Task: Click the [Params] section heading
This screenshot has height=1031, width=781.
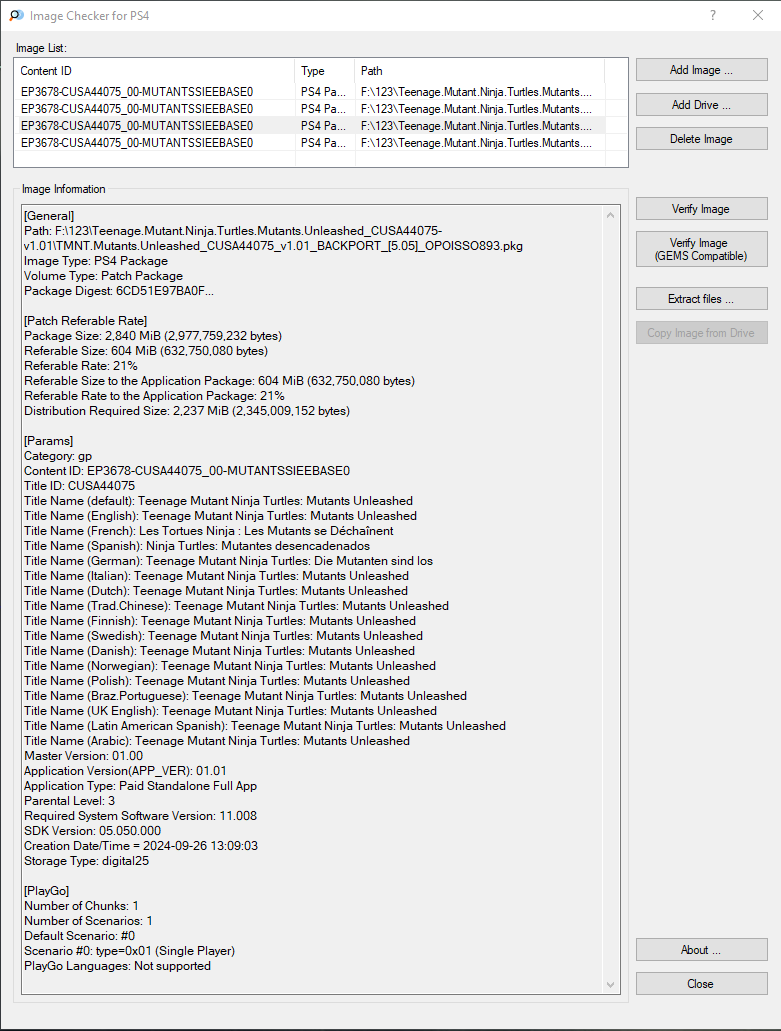Action: pyautogui.click(x=49, y=441)
